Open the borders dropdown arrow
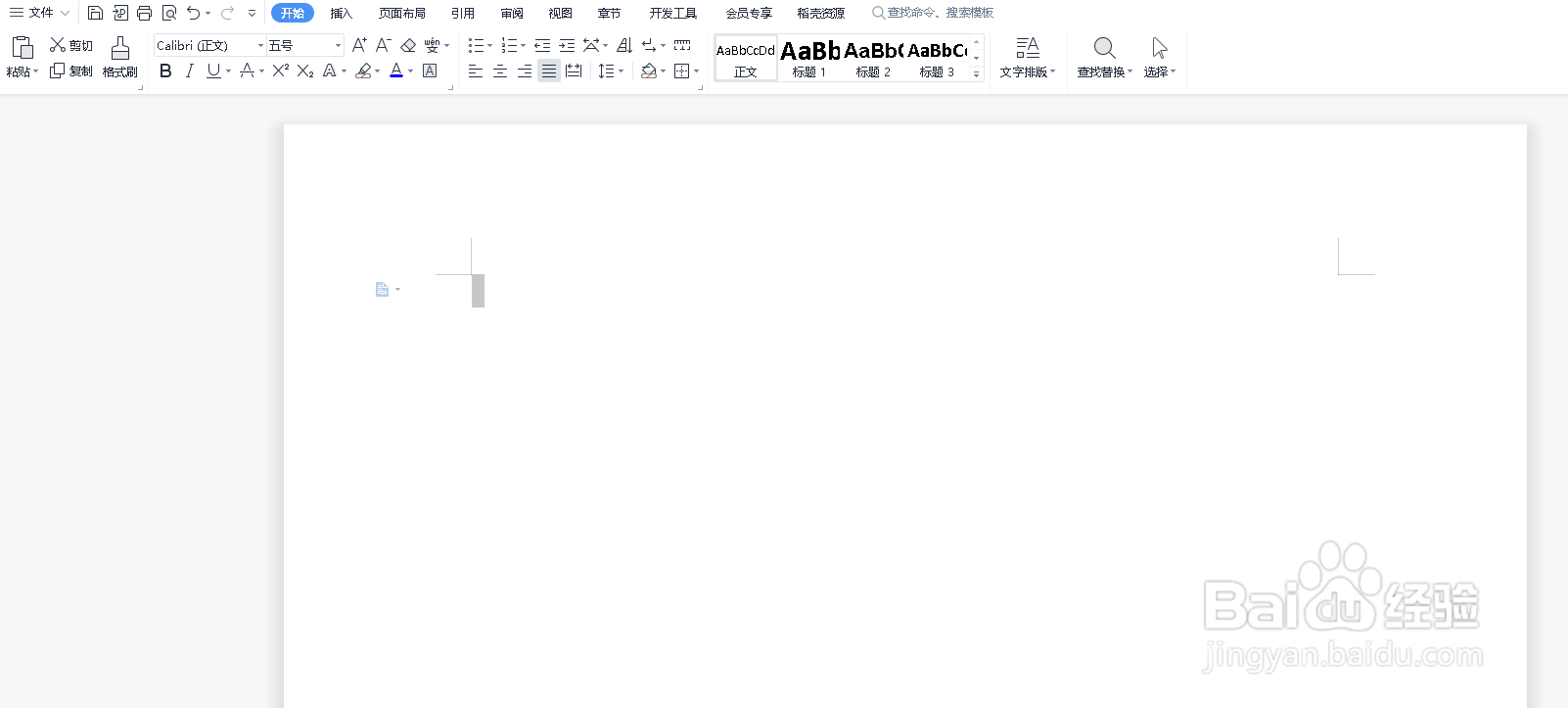 (x=696, y=71)
